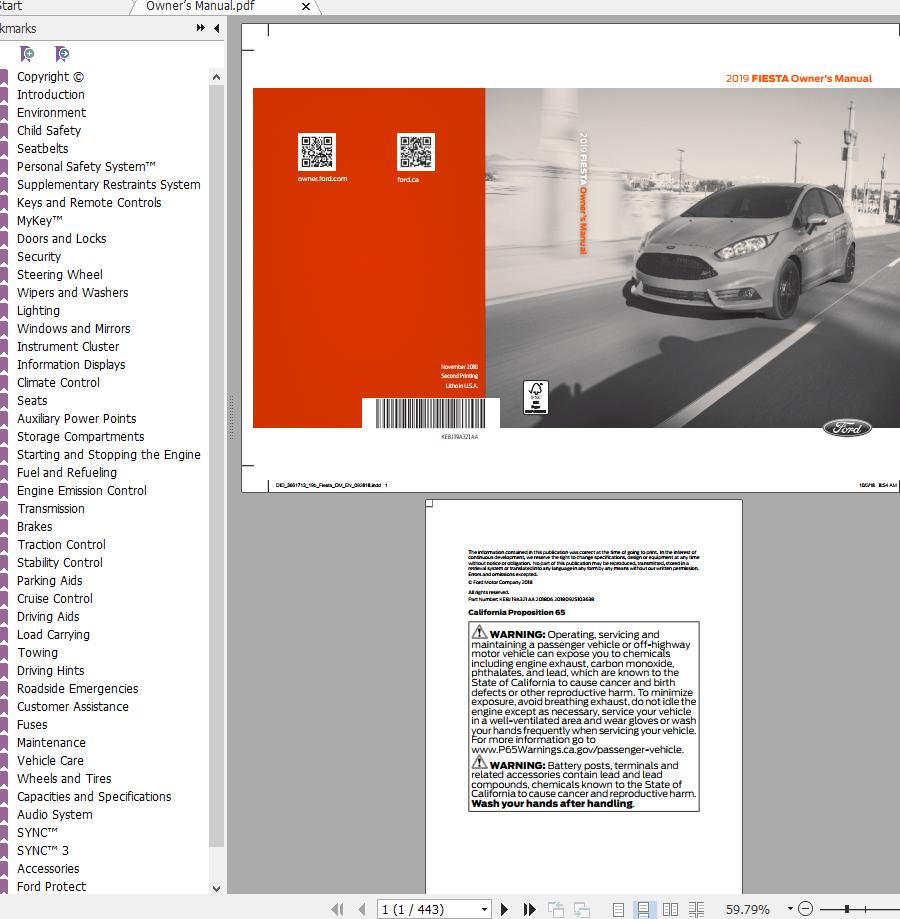The height and width of the screenshot is (919, 900).
Task: Click the 59.79% zoom value
Action: [748, 909]
